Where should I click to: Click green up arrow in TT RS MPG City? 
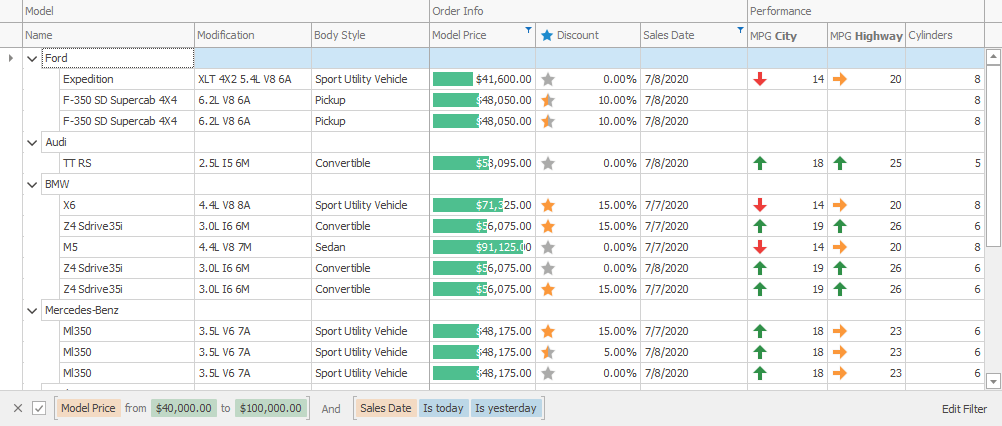tap(760, 164)
